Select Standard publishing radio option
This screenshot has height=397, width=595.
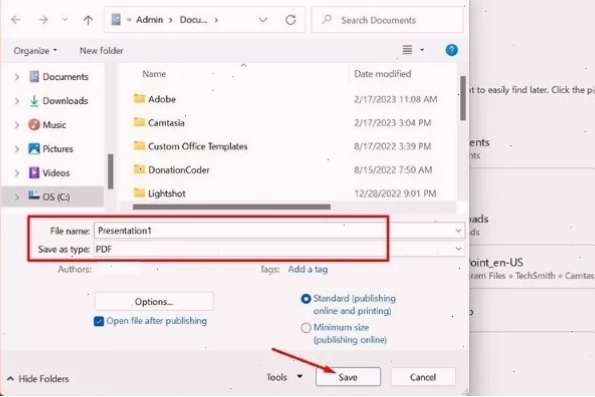click(x=306, y=299)
